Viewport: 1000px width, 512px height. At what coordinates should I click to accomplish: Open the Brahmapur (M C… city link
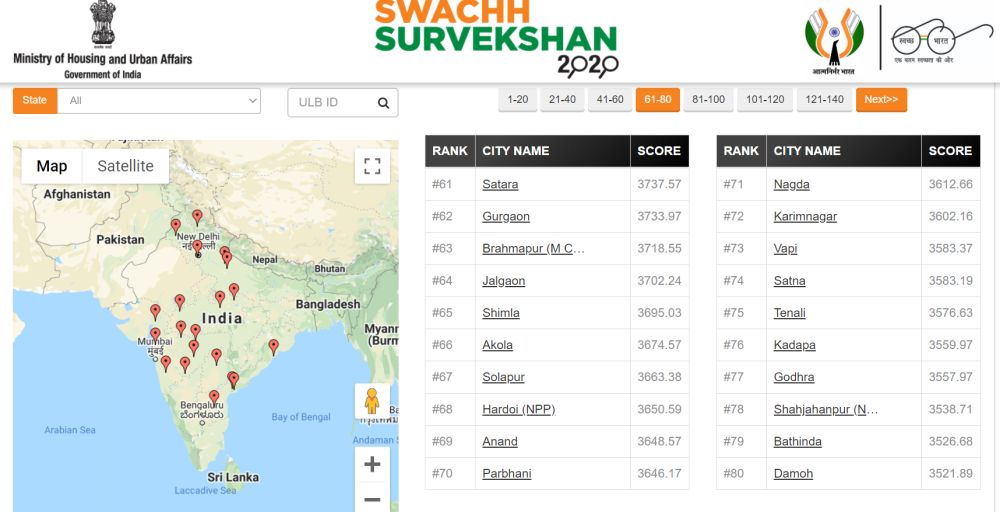533,249
